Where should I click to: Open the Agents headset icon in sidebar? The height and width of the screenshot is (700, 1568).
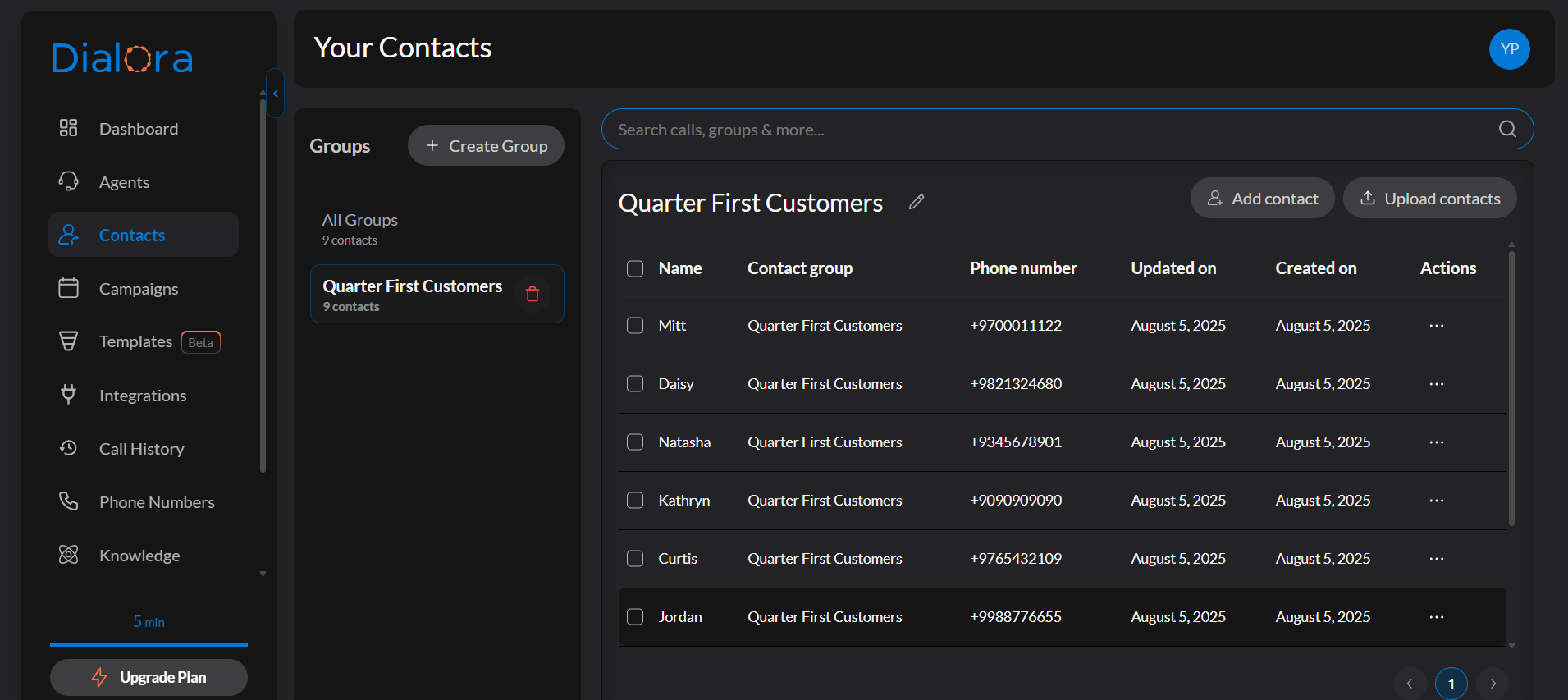(x=69, y=181)
